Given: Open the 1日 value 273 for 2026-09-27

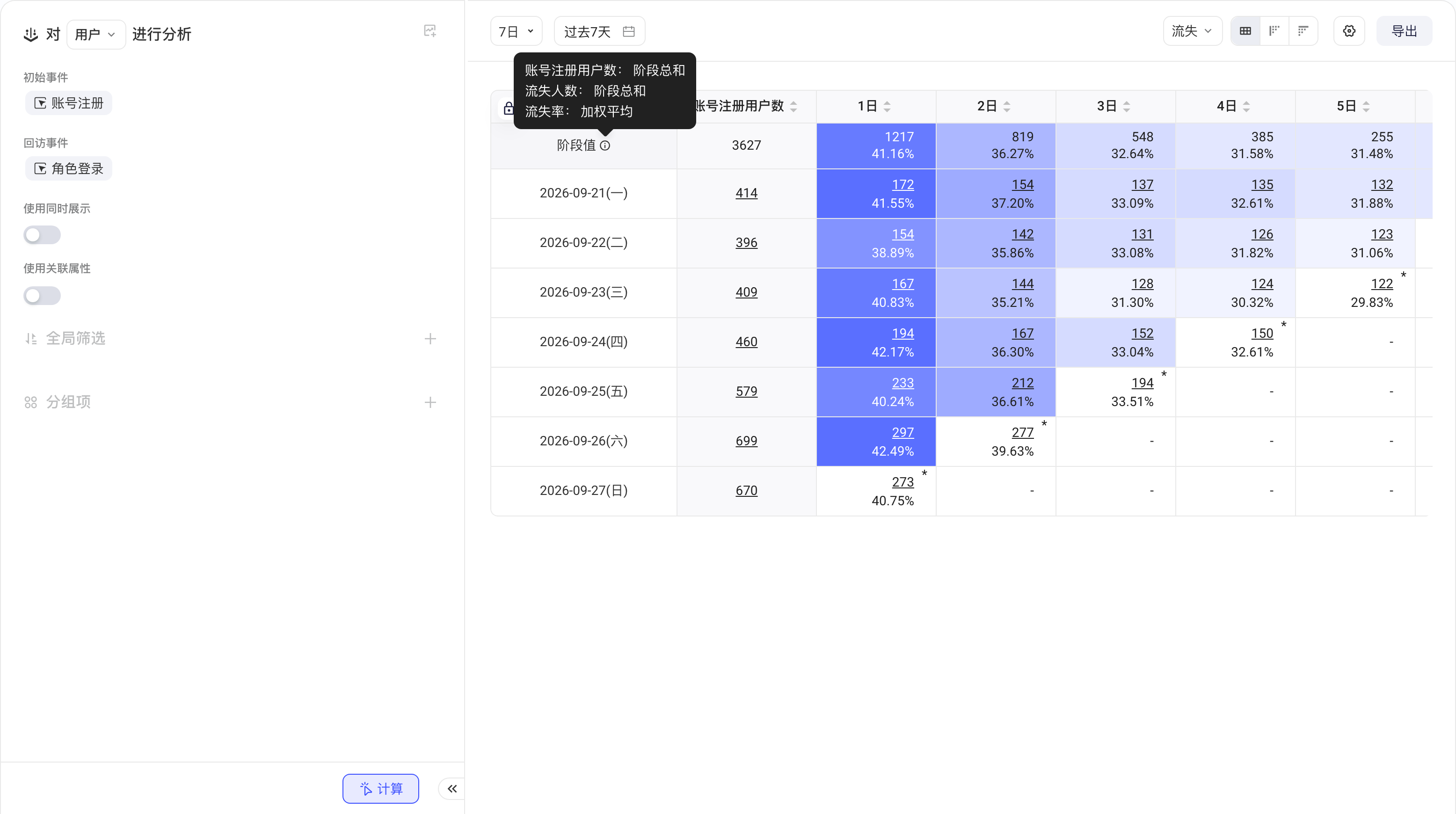Looking at the screenshot, I should [x=903, y=482].
